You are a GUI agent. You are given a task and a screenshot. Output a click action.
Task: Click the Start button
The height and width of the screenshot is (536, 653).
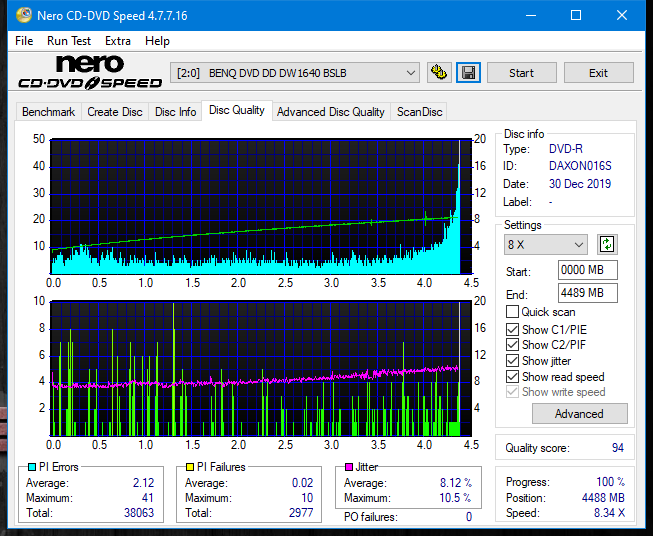[521, 73]
